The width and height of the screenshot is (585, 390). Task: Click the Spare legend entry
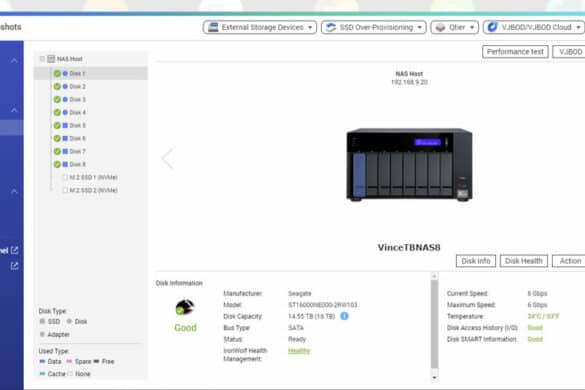pos(79,361)
